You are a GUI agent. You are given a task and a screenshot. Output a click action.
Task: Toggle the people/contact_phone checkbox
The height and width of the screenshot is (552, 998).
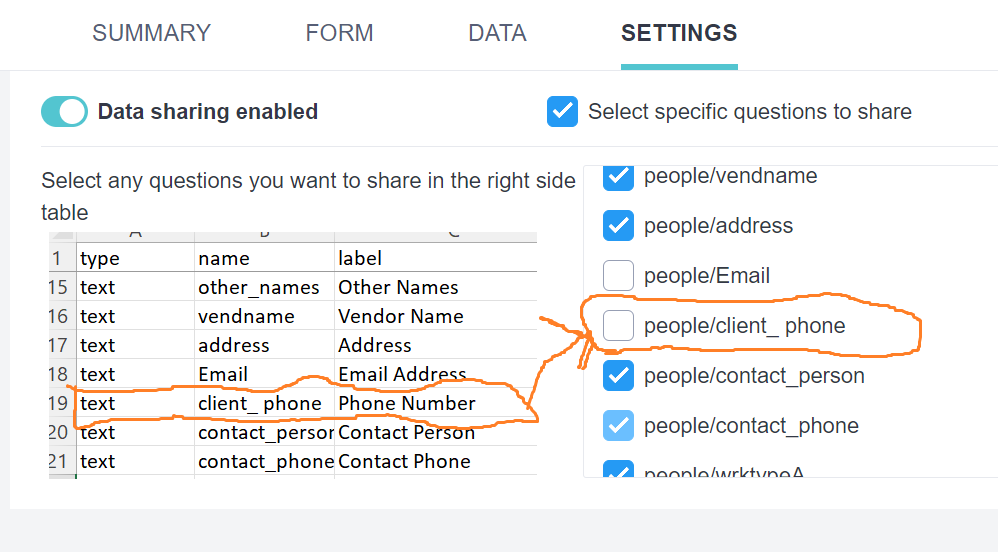tap(619, 426)
